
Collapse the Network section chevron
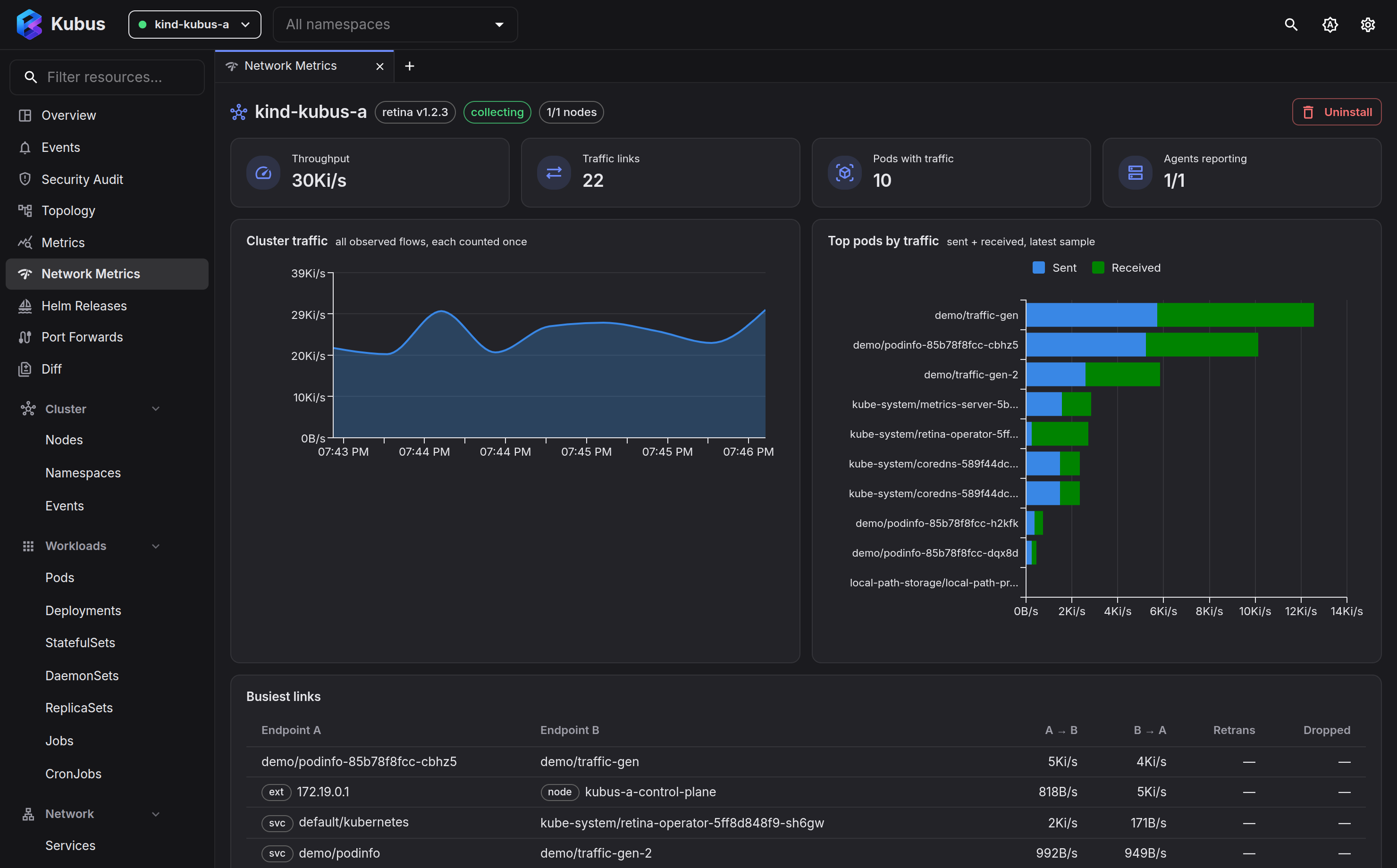156,814
